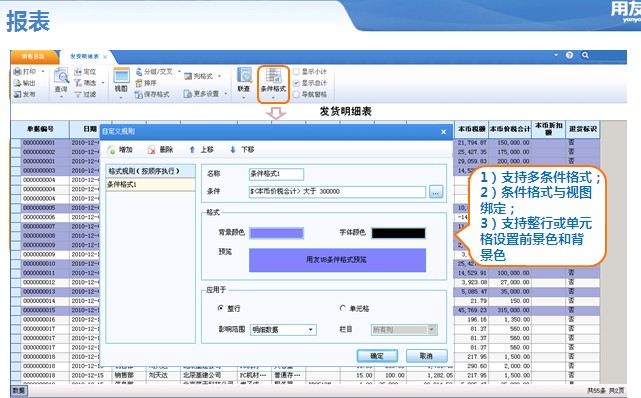641x398 pixels.
Task: Click the 本币税额 column header
Action: click(x=471, y=129)
